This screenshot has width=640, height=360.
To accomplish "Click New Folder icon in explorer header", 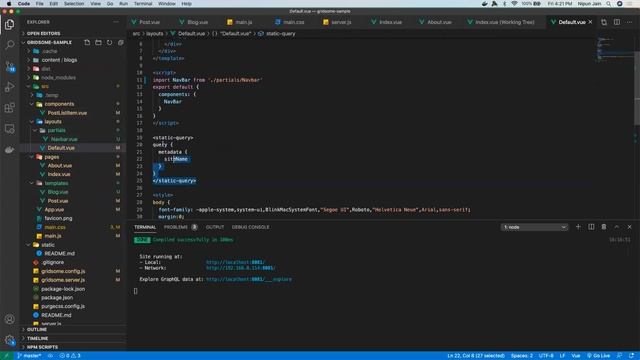I will pyautogui.click(x=98, y=42).
